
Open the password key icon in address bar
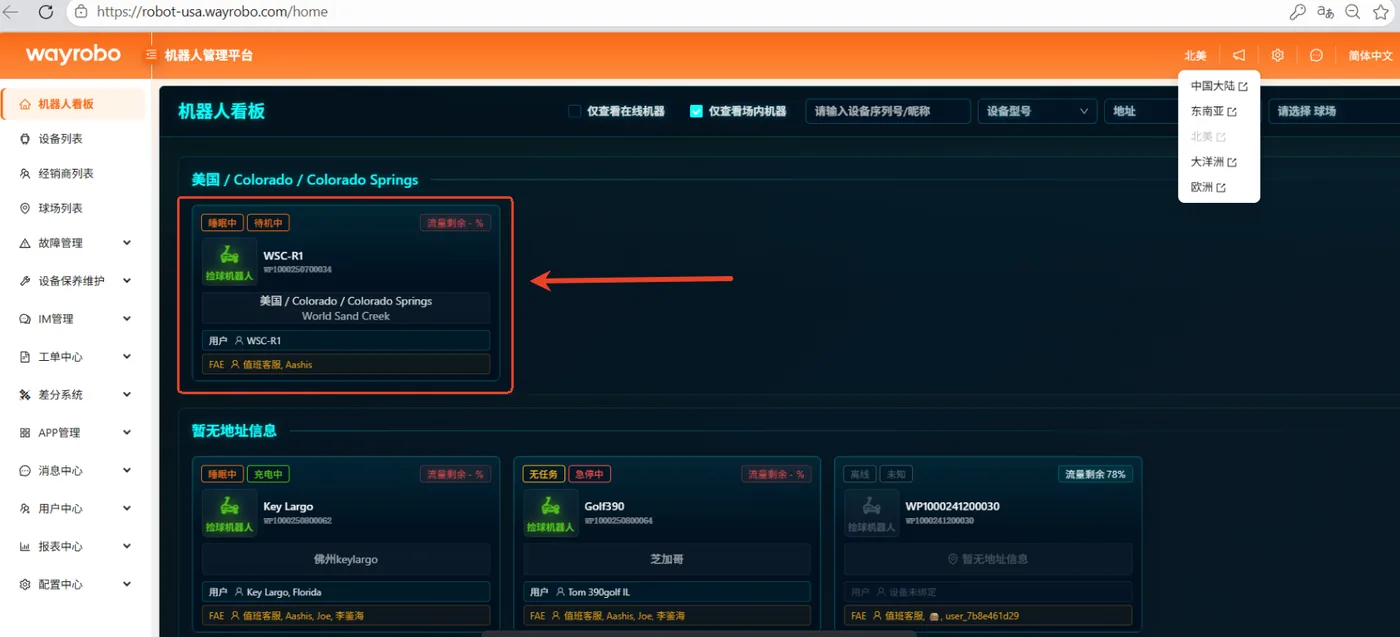(1297, 12)
